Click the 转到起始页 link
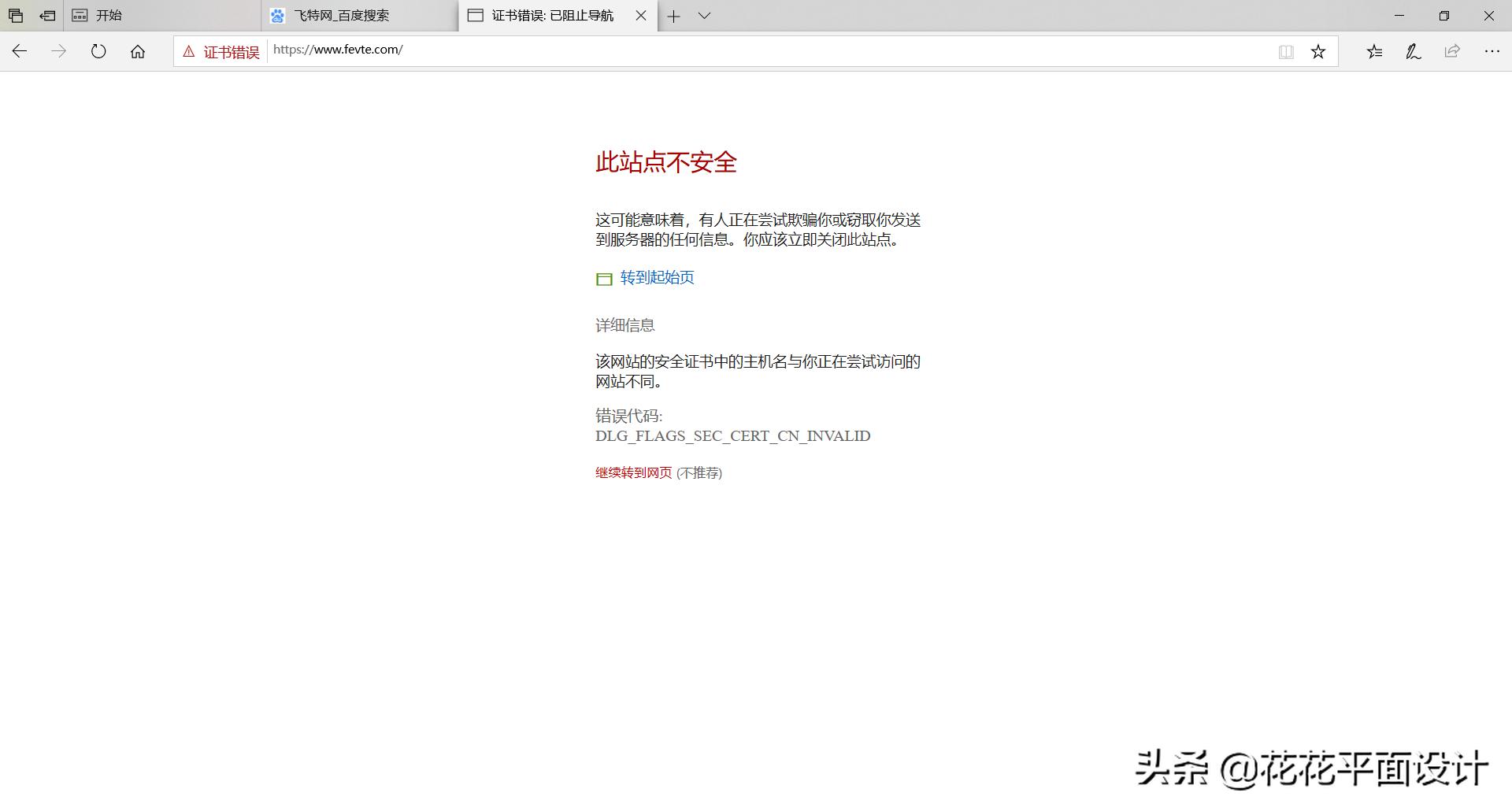Screen dimensions: 1512x811 pos(656,277)
